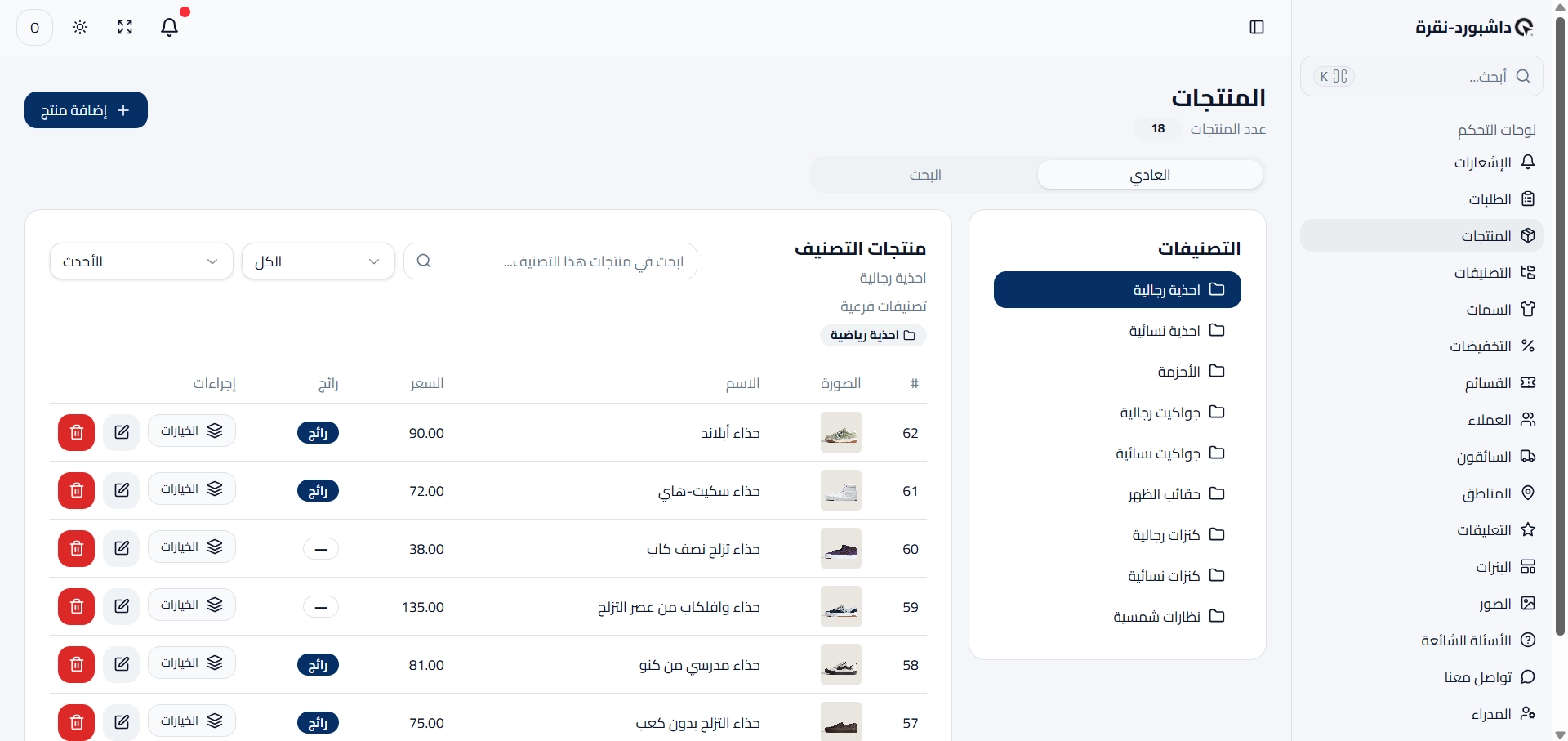Open the الأحدث sort dropdown

coord(142,261)
